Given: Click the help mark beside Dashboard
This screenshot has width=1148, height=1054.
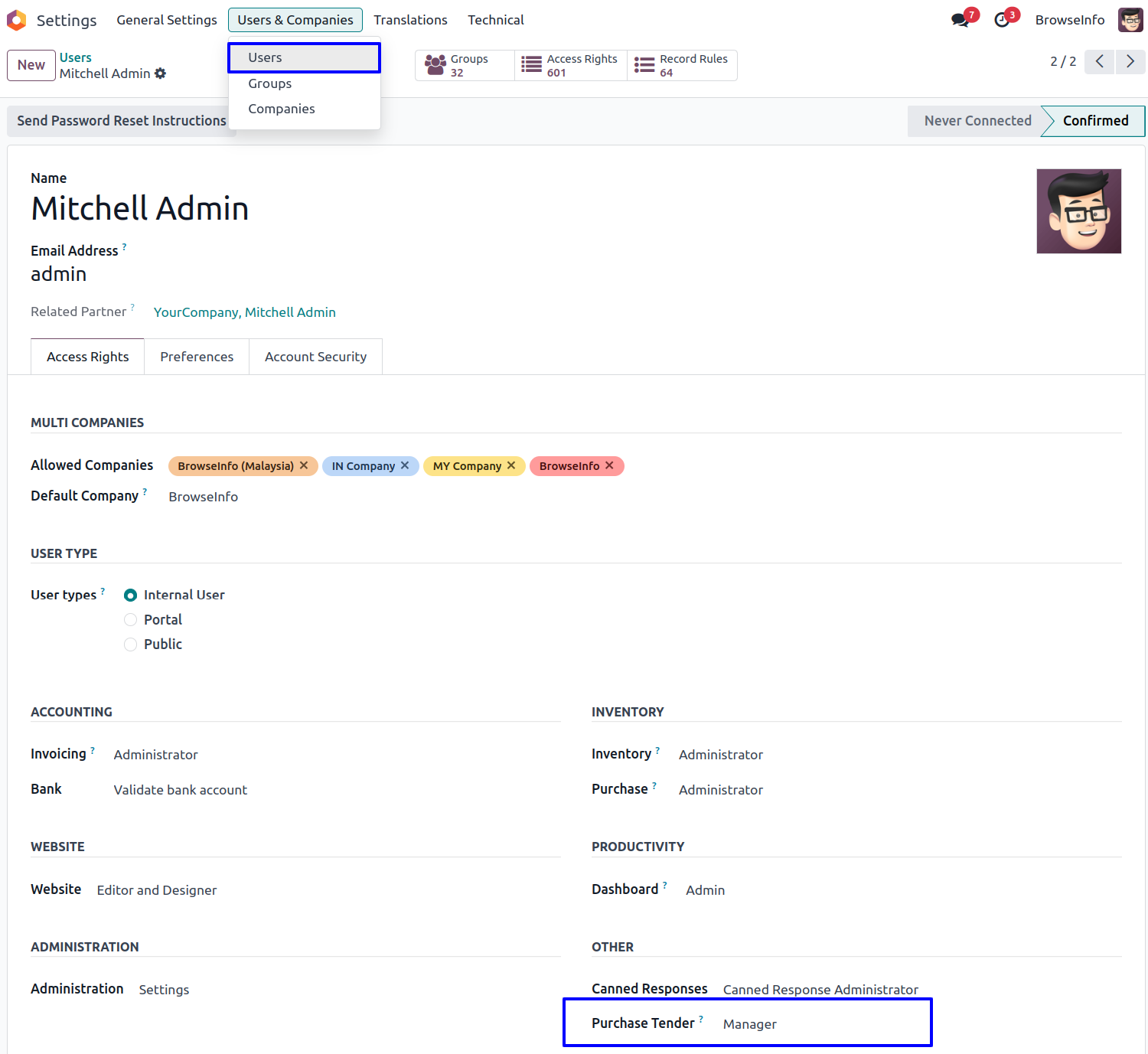Looking at the screenshot, I should [665, 885].
